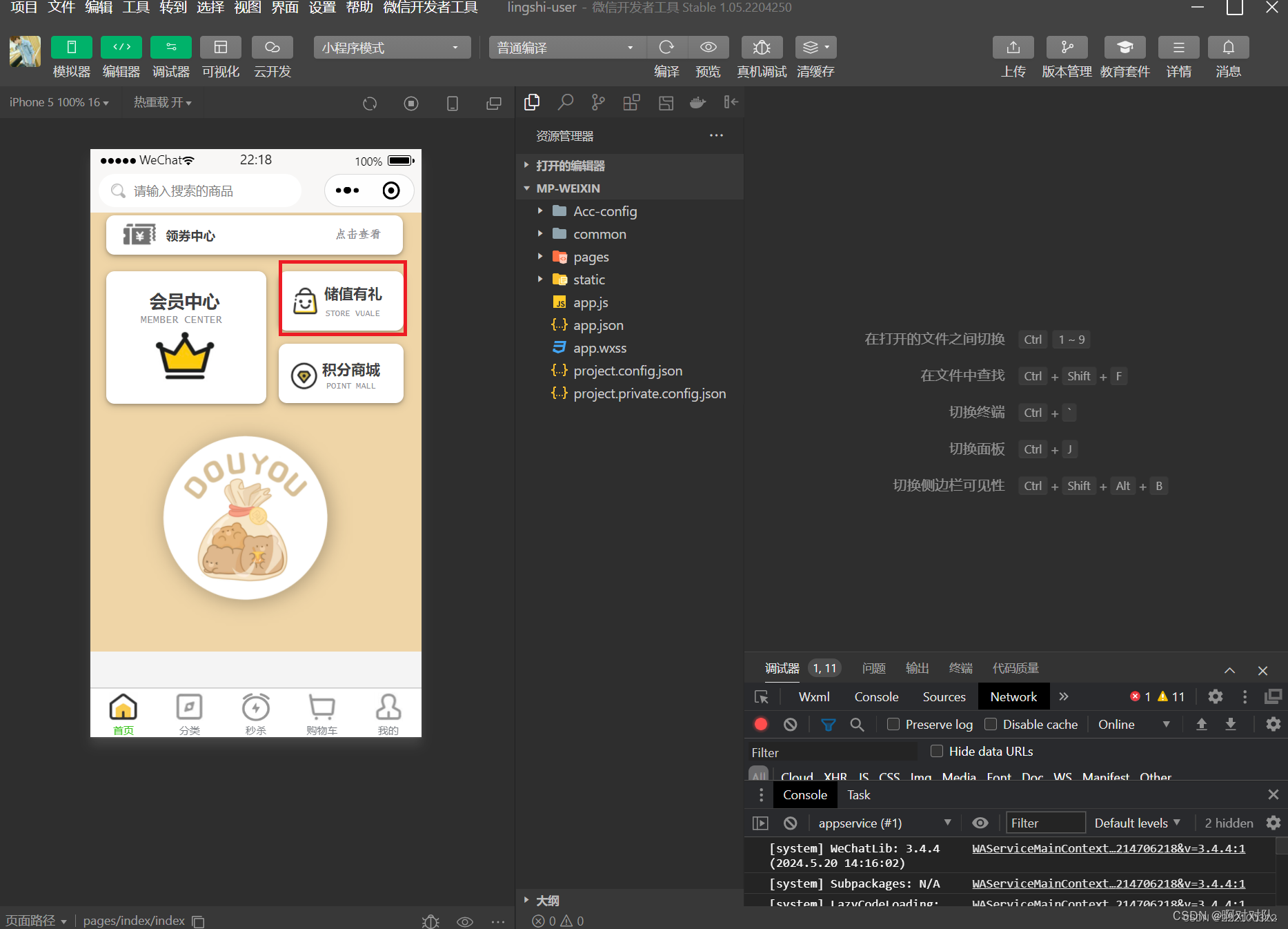Open the visualization (可视化) tool
The image size is (1288, 929).
tap(221, 48)
